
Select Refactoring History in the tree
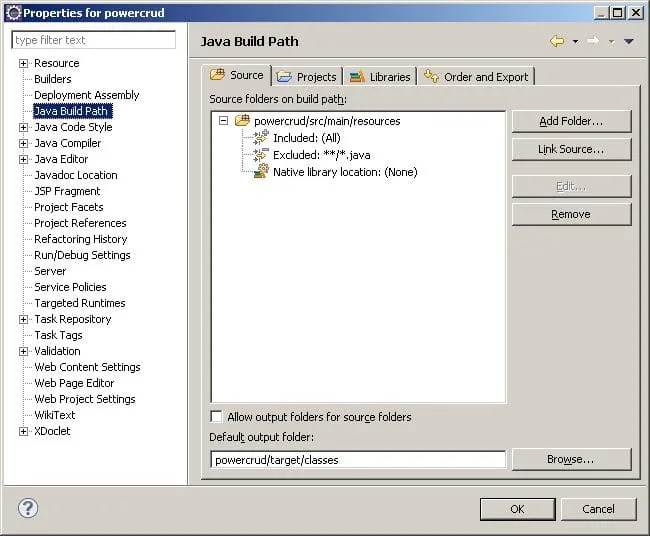point(81,239)
